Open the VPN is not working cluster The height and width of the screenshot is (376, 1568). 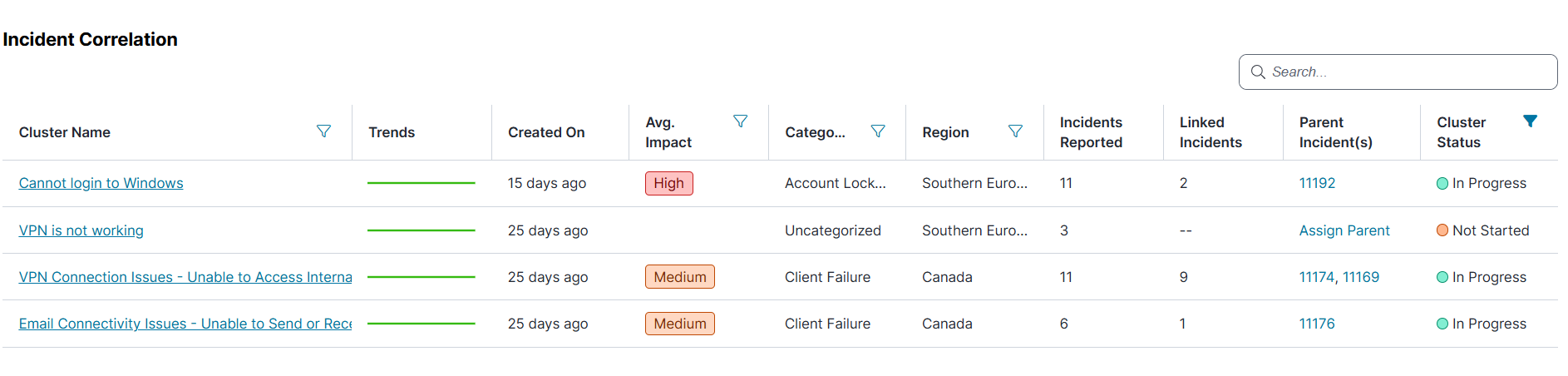(x=81, y=230)
